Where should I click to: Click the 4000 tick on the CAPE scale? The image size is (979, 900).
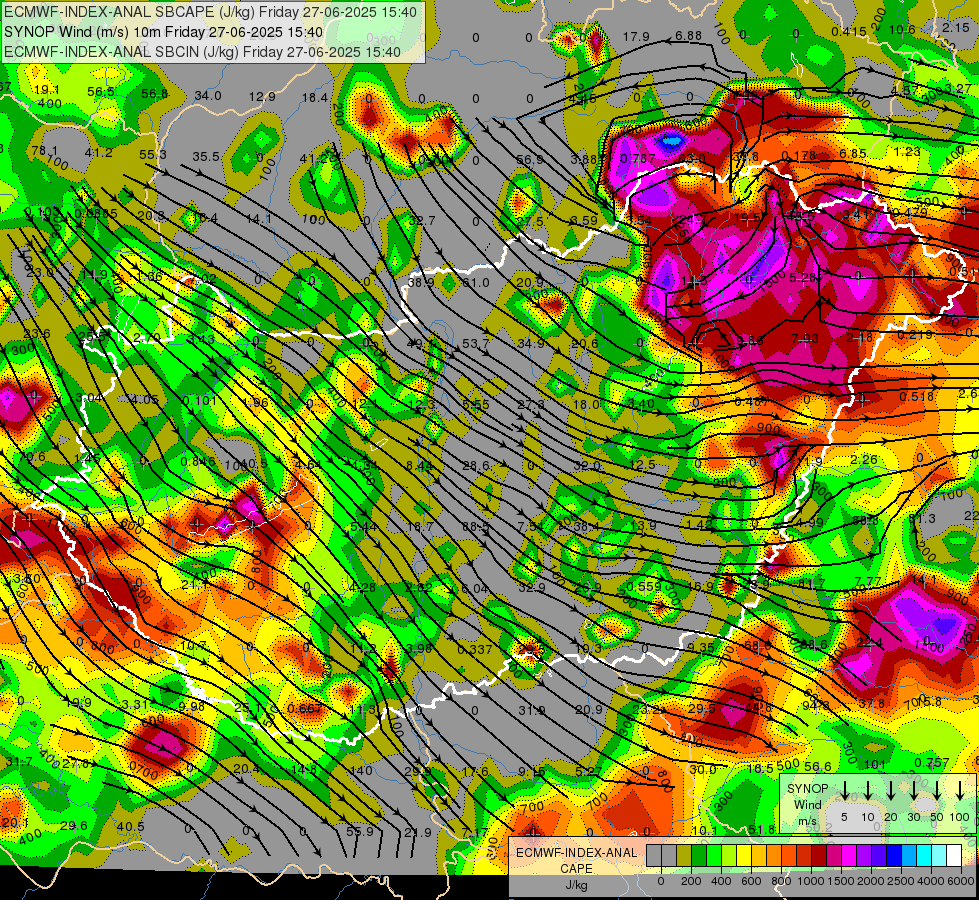(x=931, y=881)
